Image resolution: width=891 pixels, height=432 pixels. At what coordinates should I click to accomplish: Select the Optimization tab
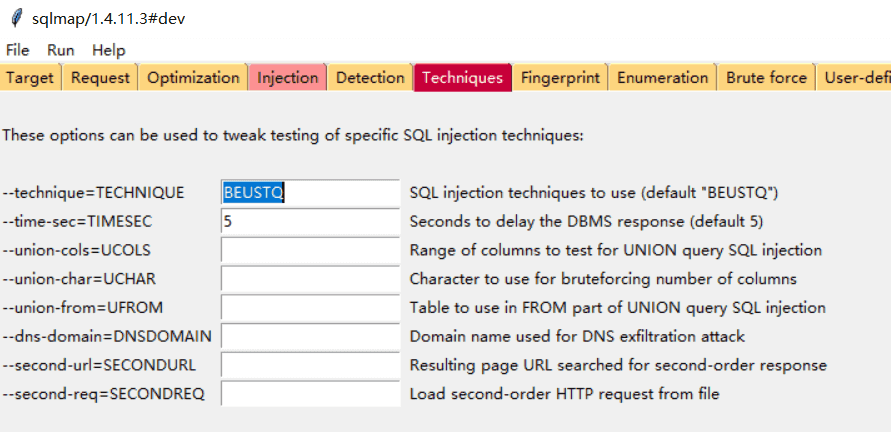click(194, 78)
